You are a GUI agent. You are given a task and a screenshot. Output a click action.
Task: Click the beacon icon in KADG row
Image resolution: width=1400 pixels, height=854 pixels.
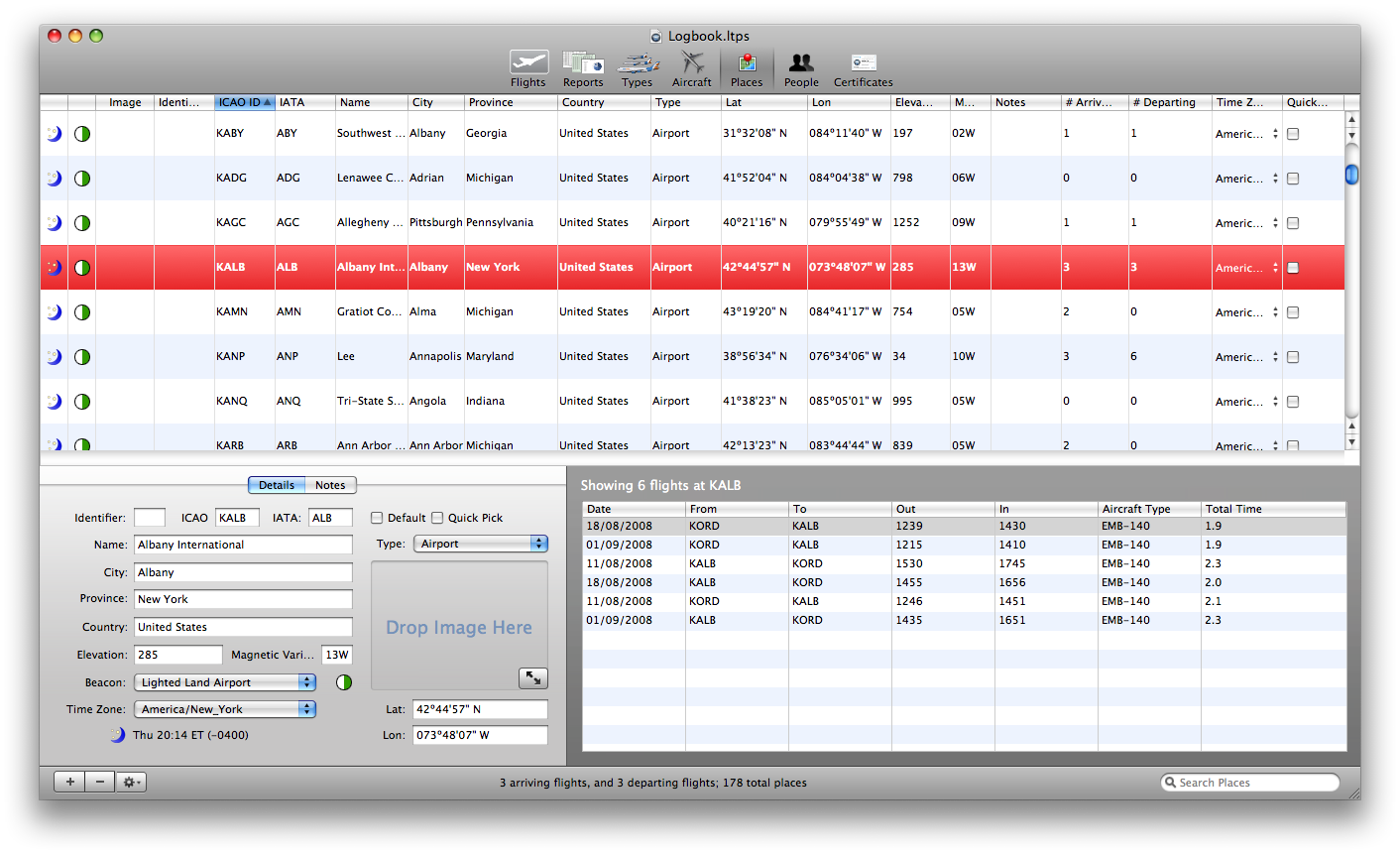coord(82,179)
